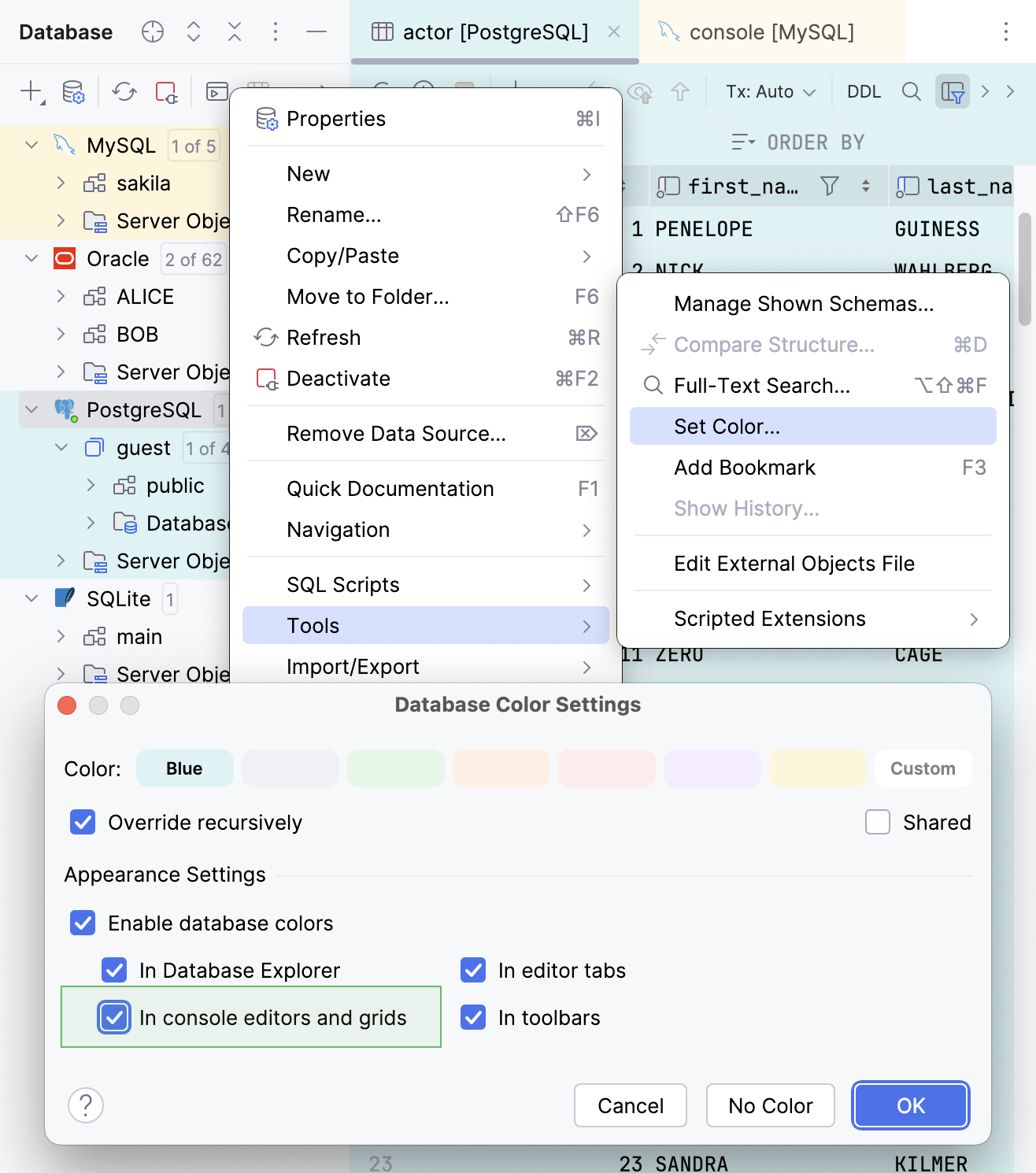Image resolution: width=1036 pixels, height=1173 pixels.
Task: Open the Tx: Auto dropdown
Action: 769,91
